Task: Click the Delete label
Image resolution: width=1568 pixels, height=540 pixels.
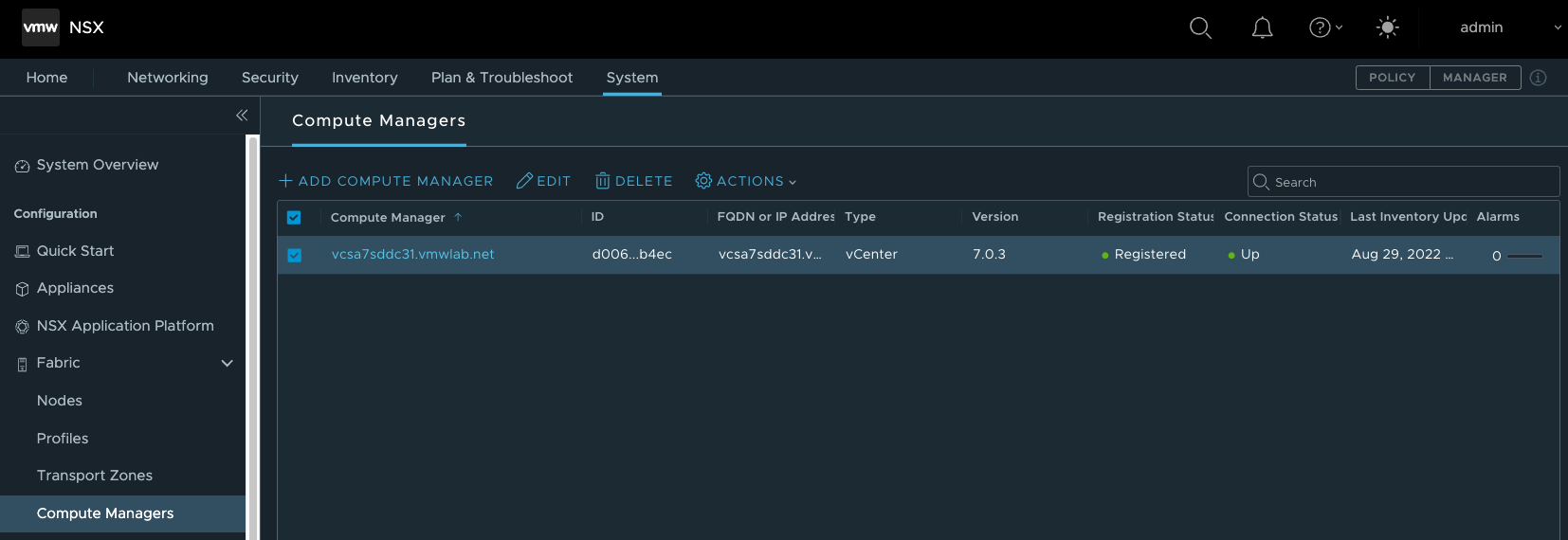Action: (644, 181)
